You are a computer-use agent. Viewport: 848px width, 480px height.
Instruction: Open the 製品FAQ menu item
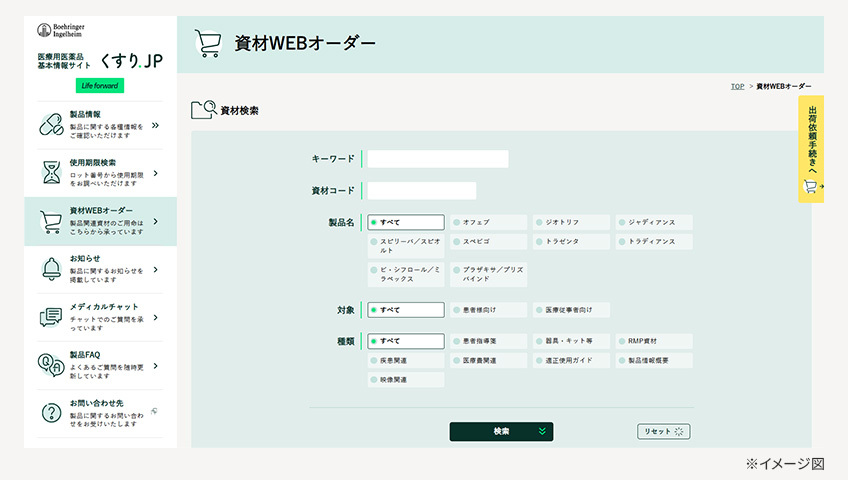click(100, 365)
